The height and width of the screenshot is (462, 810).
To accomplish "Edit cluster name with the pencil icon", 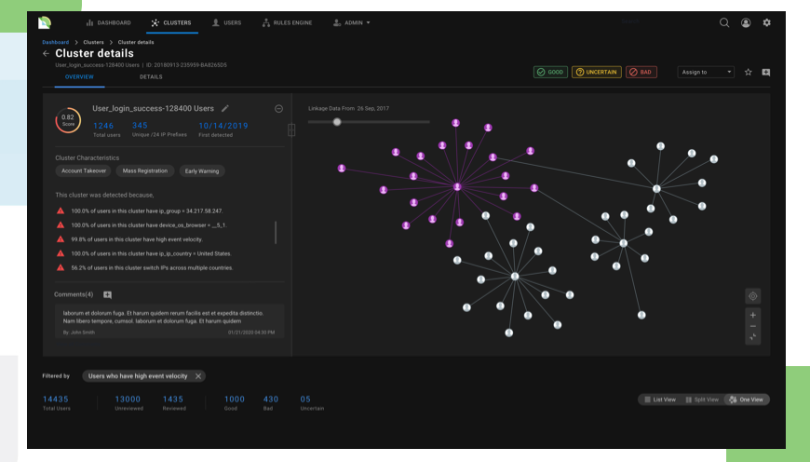I will point(225,109).
